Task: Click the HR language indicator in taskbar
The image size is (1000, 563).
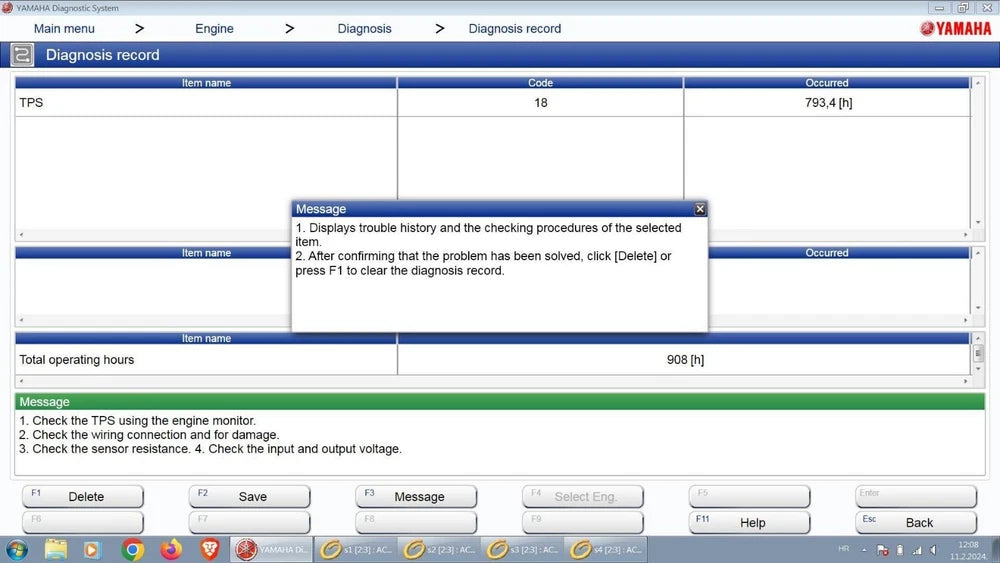Action: pos(843,549)
